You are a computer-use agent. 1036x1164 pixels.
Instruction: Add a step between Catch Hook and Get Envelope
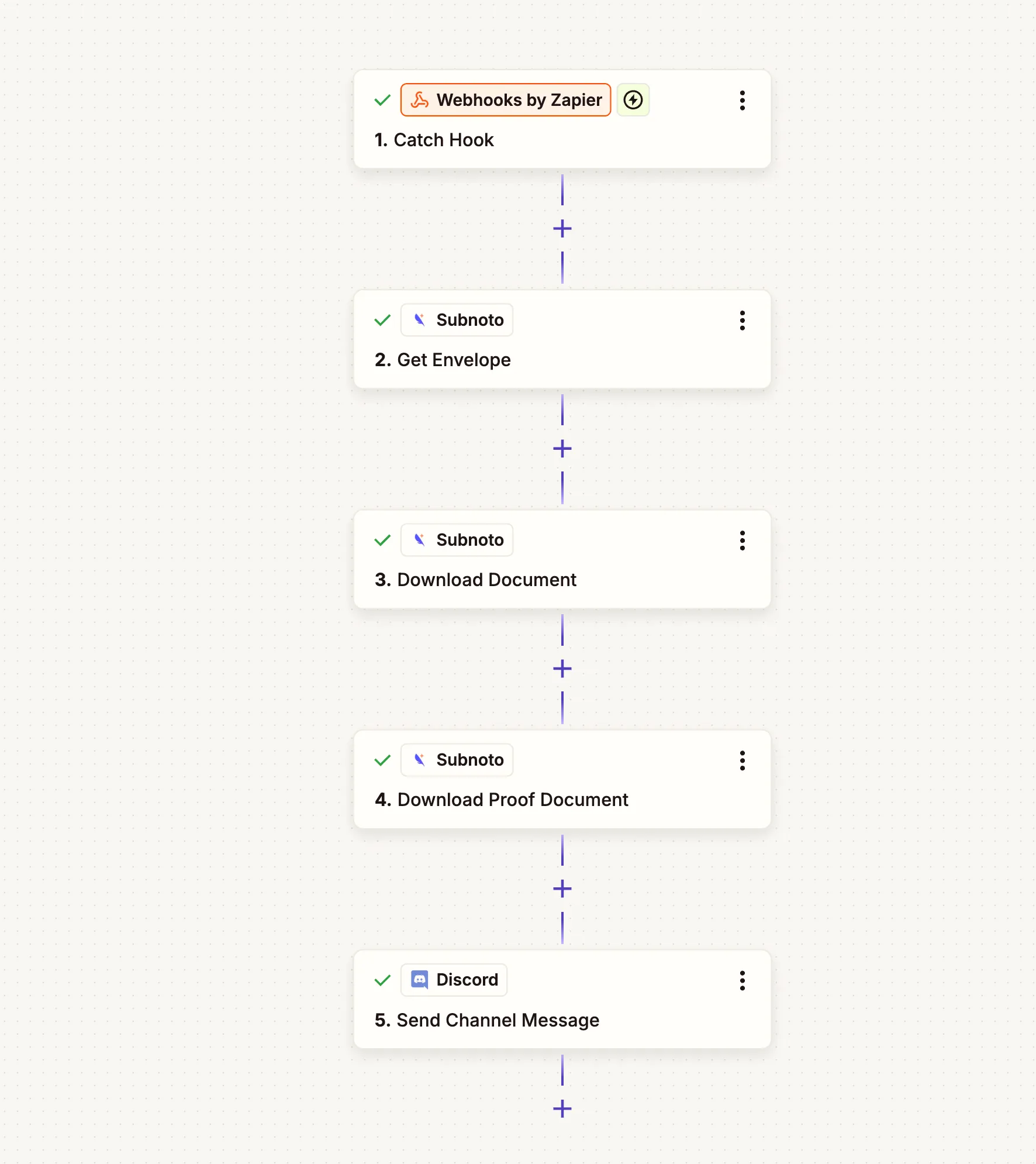click(561, 228)
